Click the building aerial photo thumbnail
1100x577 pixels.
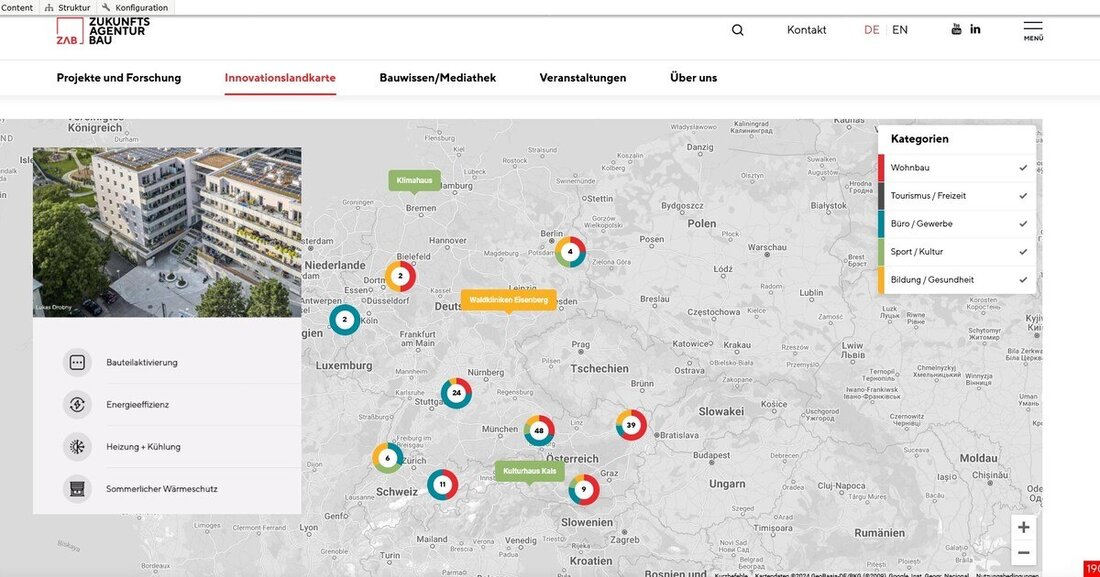click(166, 232)
